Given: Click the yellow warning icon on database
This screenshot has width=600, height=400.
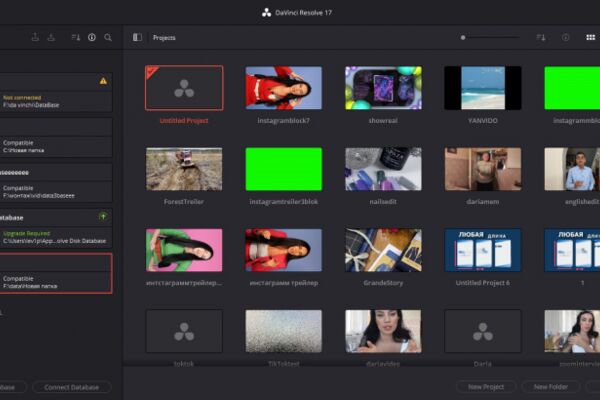Looking at the screenshot, I should (x=103, y=81).
